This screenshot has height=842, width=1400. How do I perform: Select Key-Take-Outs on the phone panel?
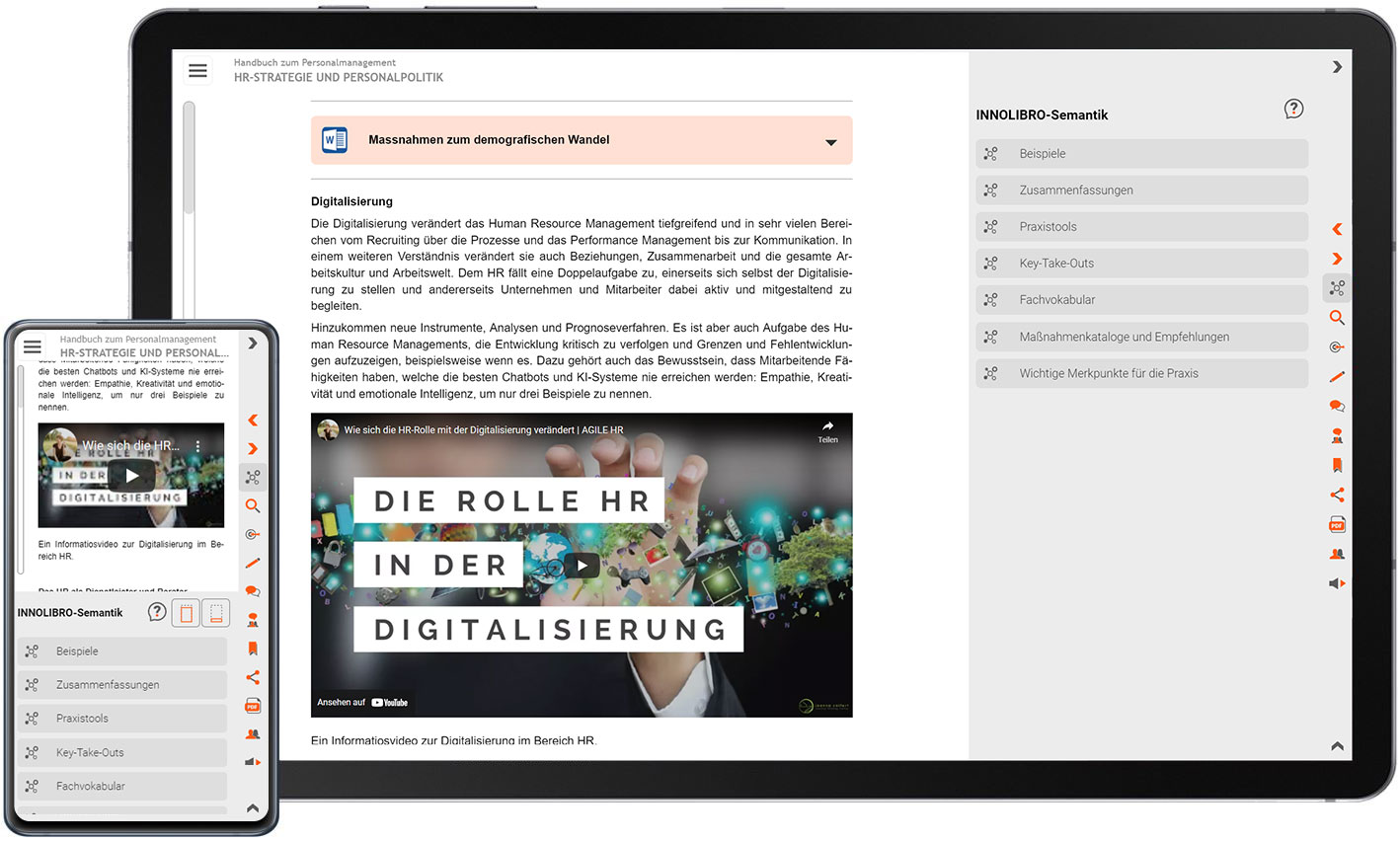(122, 752)
